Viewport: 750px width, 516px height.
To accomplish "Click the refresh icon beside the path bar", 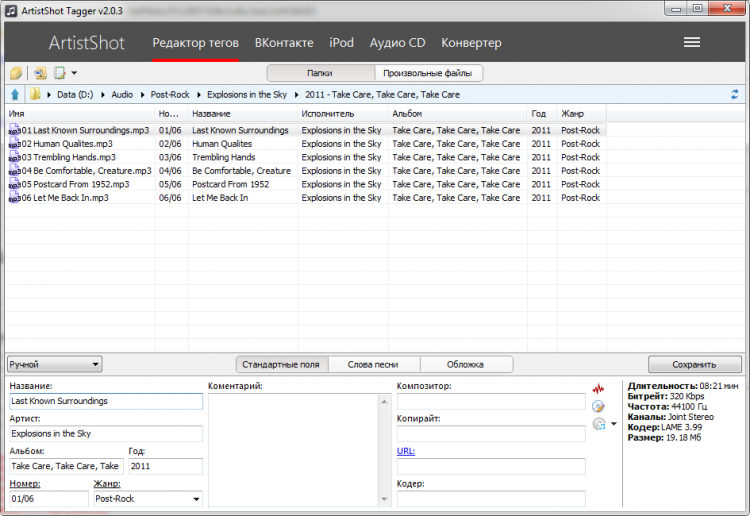I will tap(735, 94).
